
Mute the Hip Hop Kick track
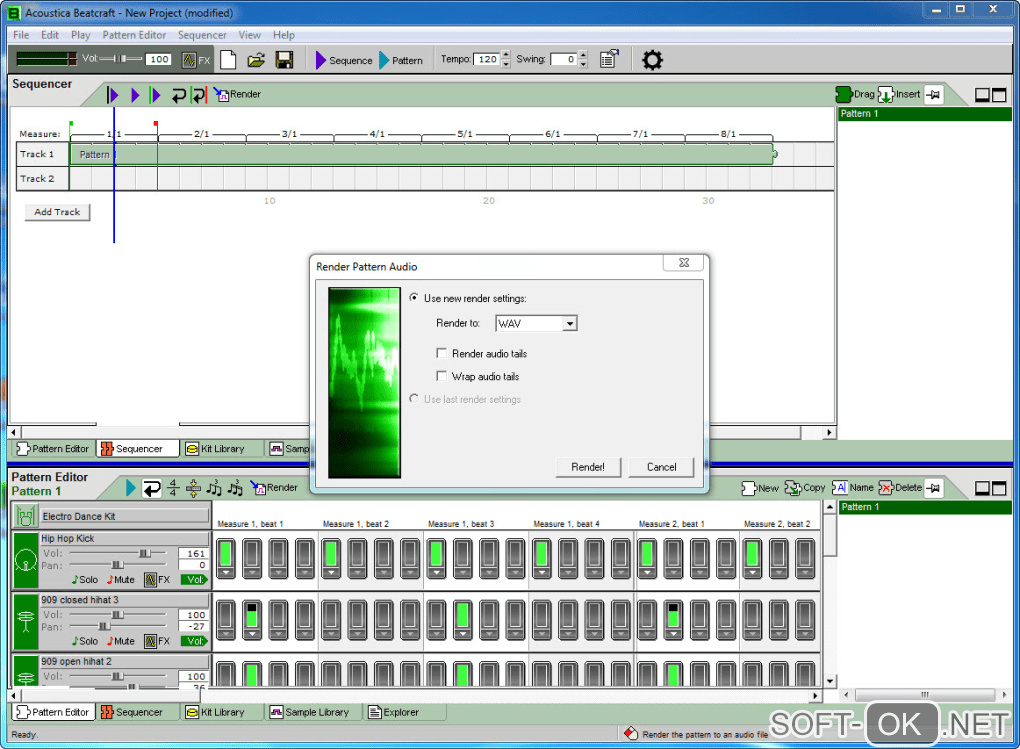tap(121, 579)
